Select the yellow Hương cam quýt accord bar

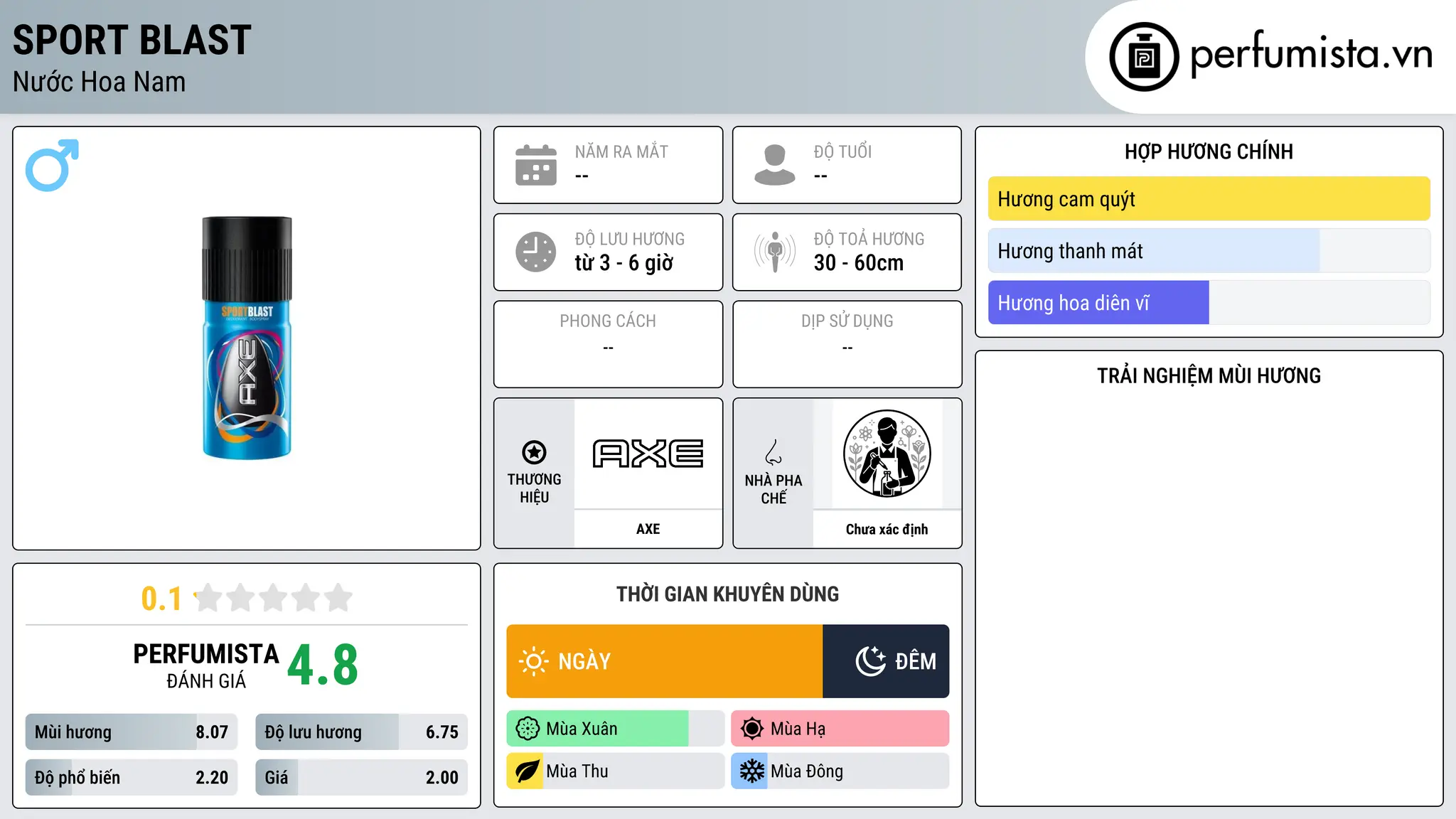(1209, 199)
